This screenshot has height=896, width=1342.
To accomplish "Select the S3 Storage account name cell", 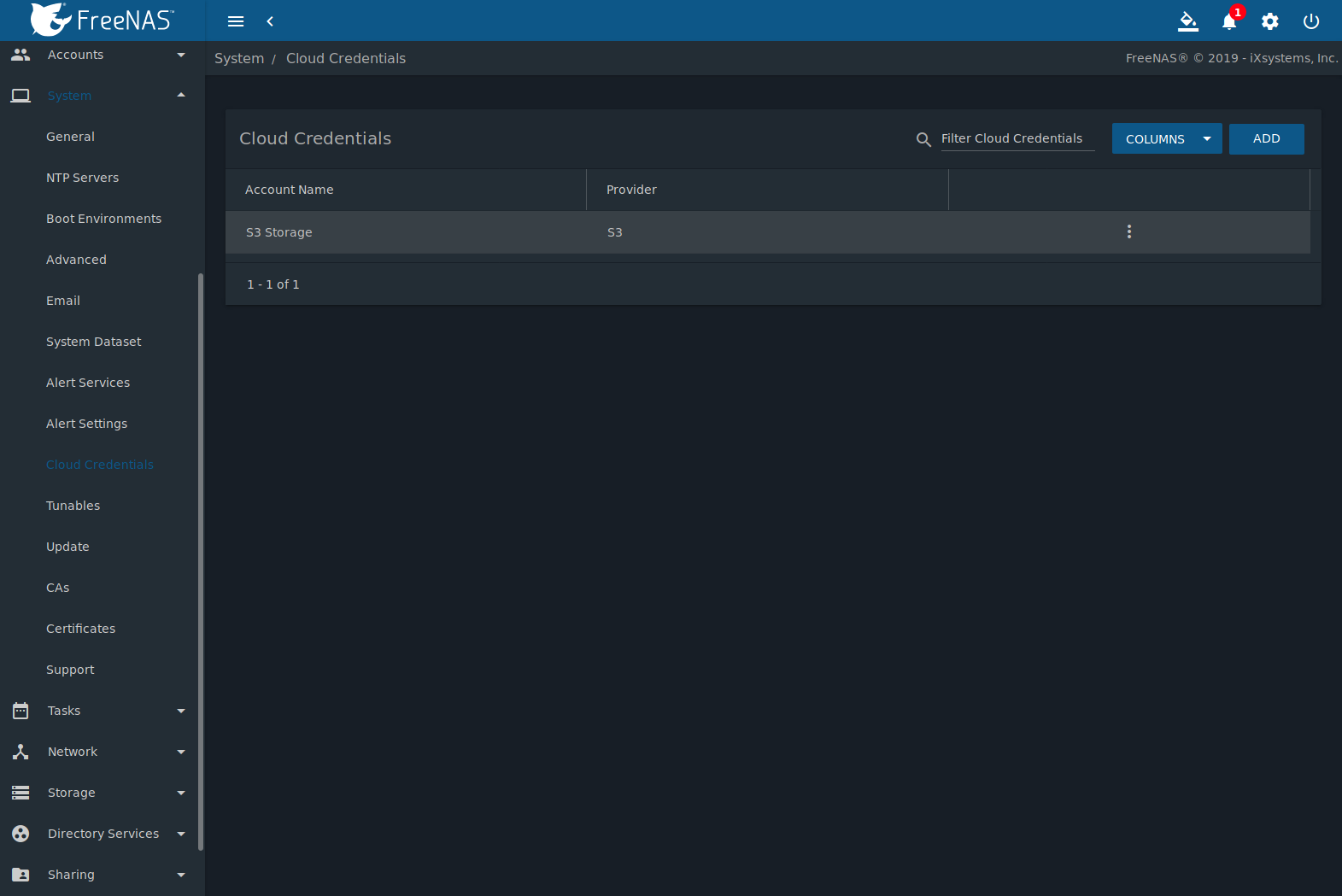I will pos(279,232).
